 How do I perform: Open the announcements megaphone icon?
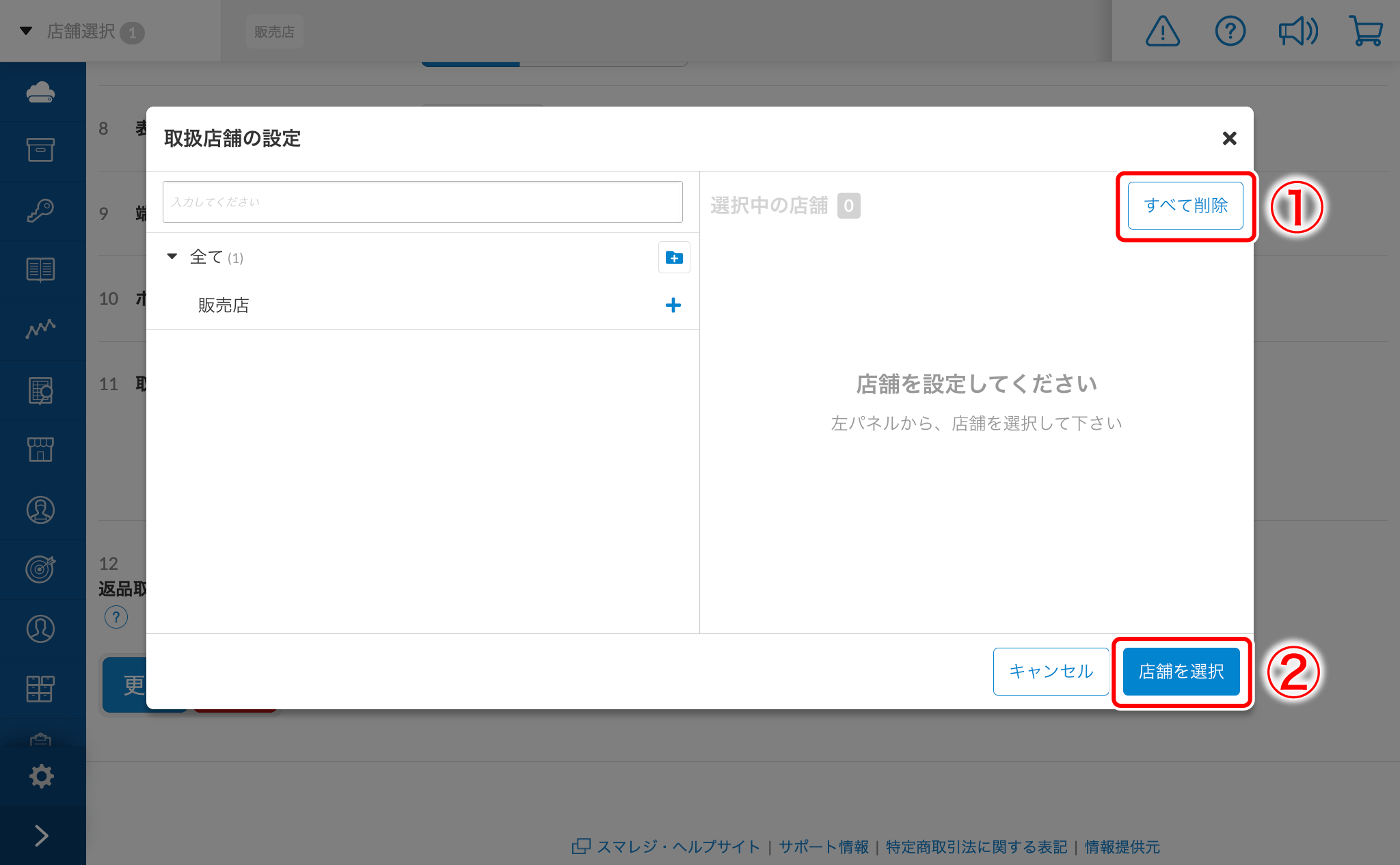pos(1297,31)
